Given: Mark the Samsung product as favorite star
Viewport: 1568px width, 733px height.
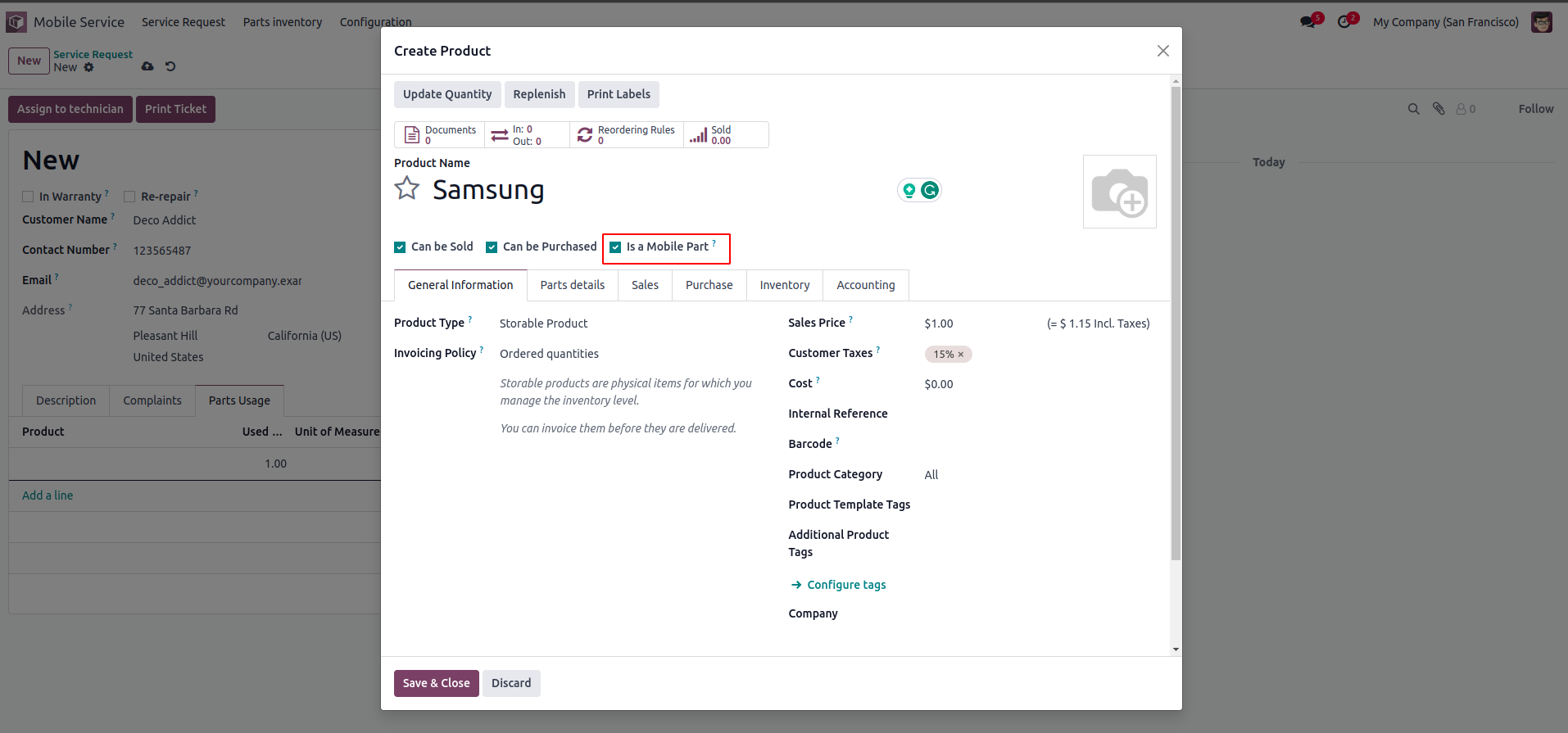Looking at the screenshot, I should (407, 189).
